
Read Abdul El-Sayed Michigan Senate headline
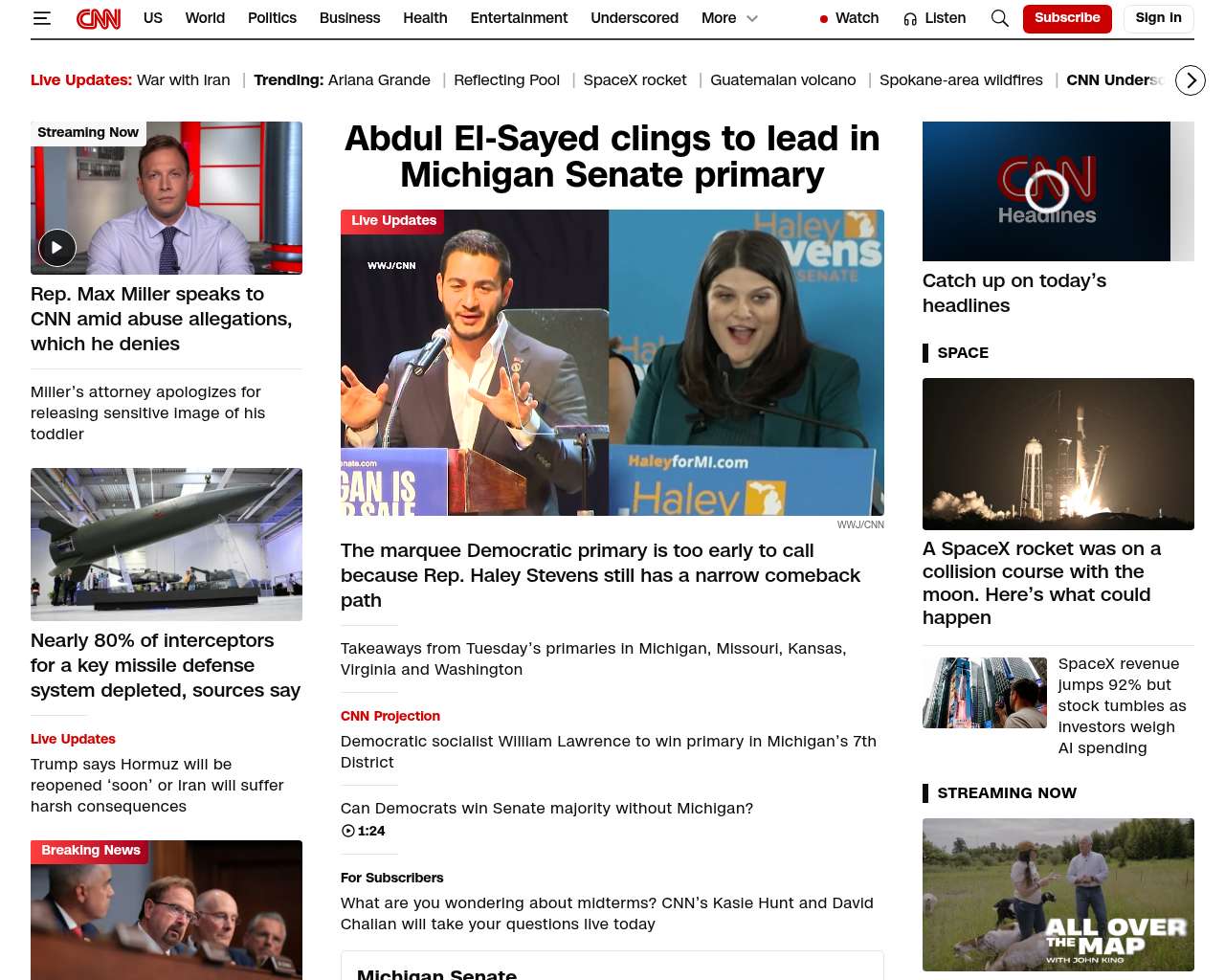click(612, 157)
